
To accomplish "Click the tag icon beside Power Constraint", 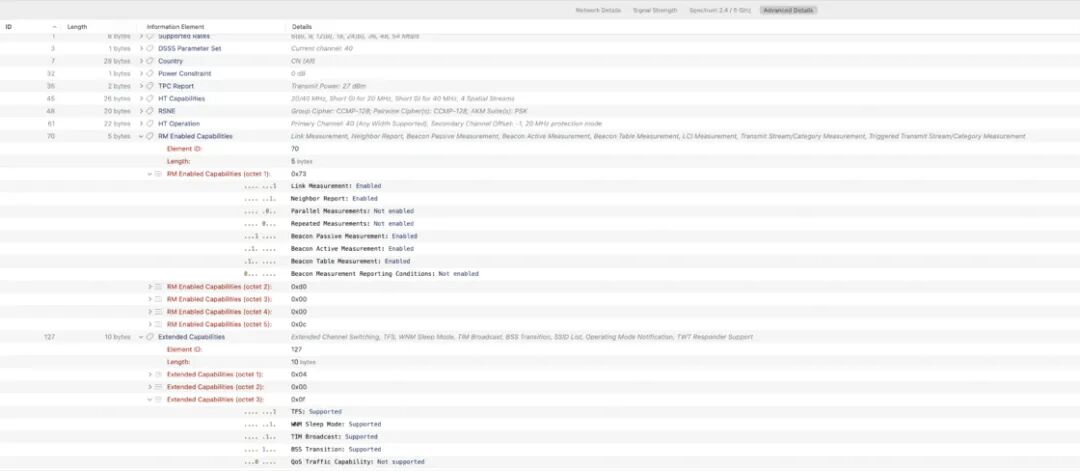I will pyautogui.click(x=149, y=74).
